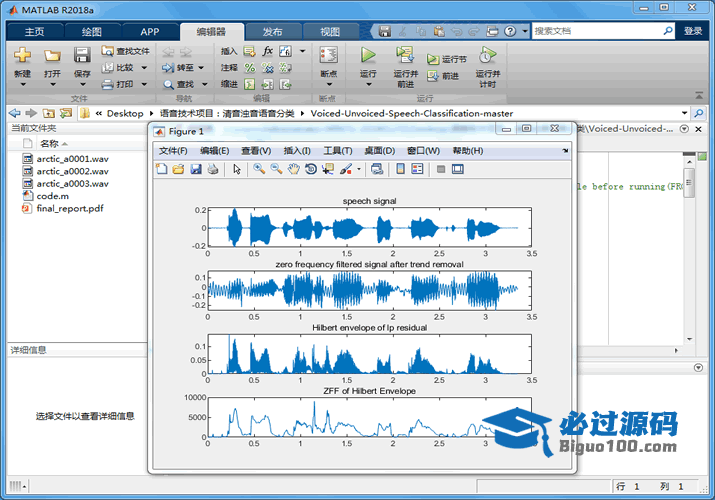Expand the dropdown arrow beside 打印

point(144,84)
